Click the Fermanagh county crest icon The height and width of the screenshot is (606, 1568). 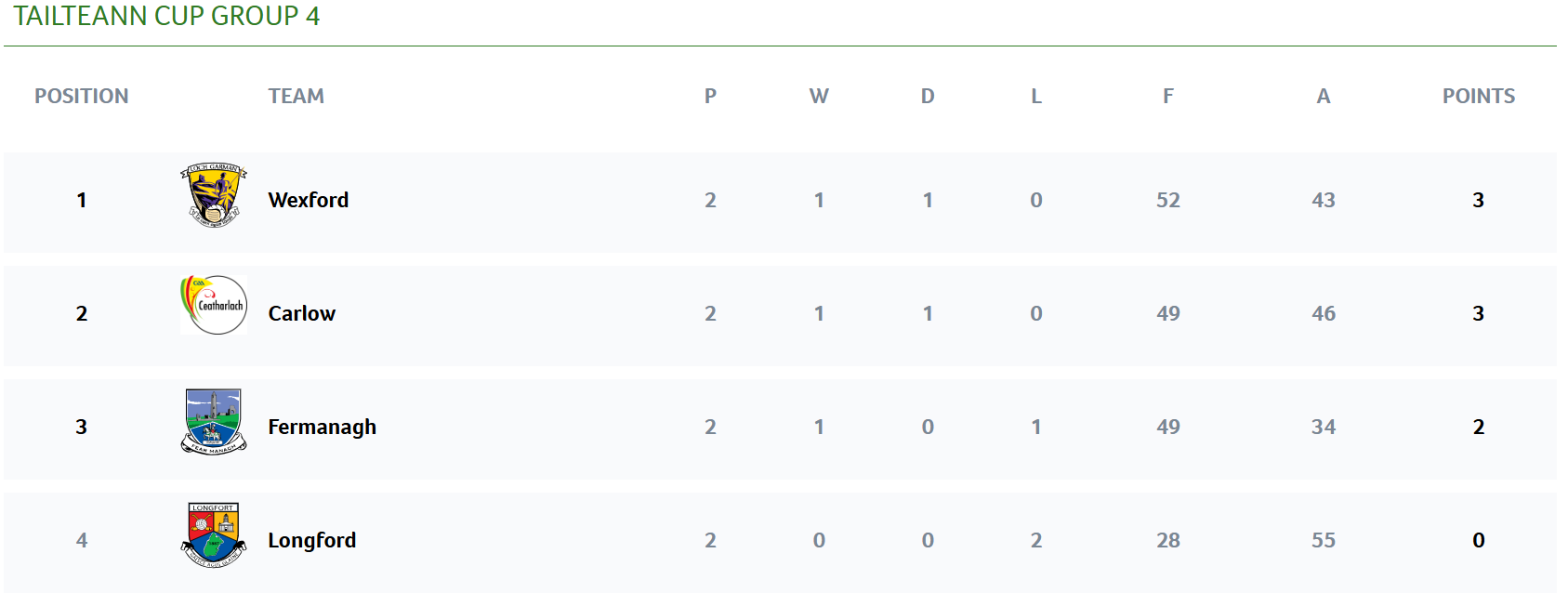214,422
